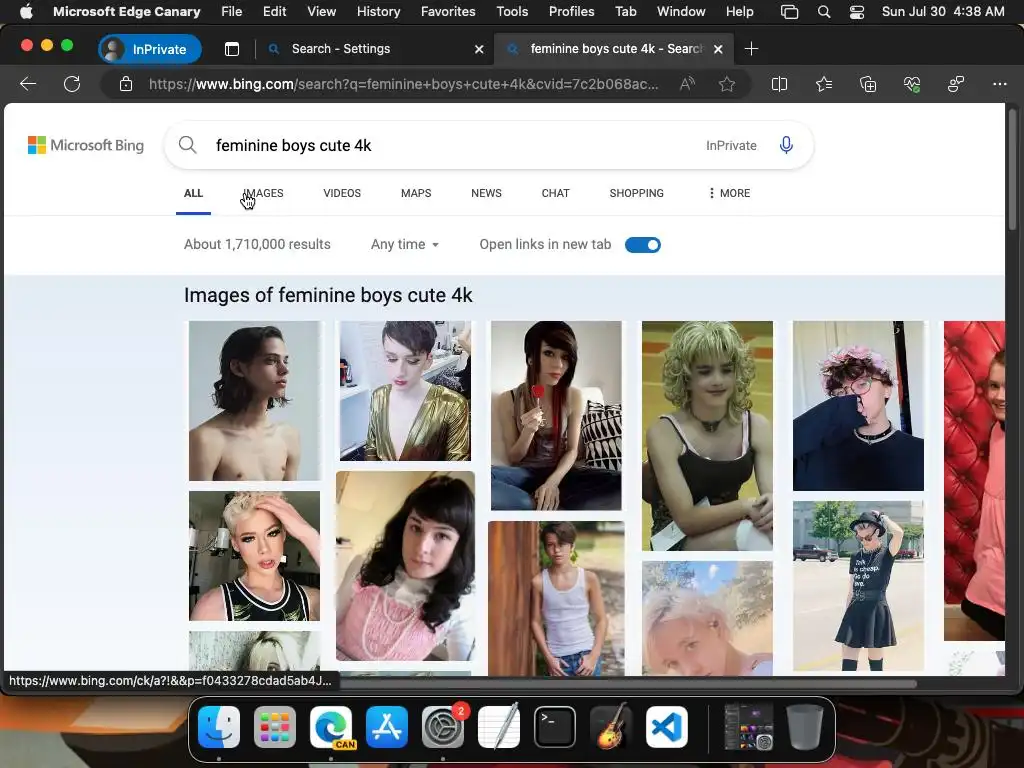Open Visual Studio Code from the dock
1024x768 pixels.
tap(667, 727)
